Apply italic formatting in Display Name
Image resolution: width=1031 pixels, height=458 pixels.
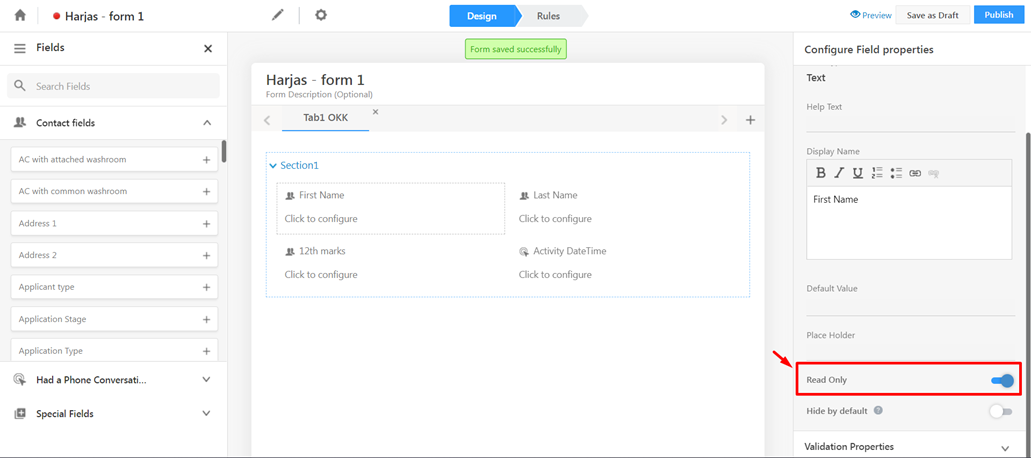(x=839, y=173)
